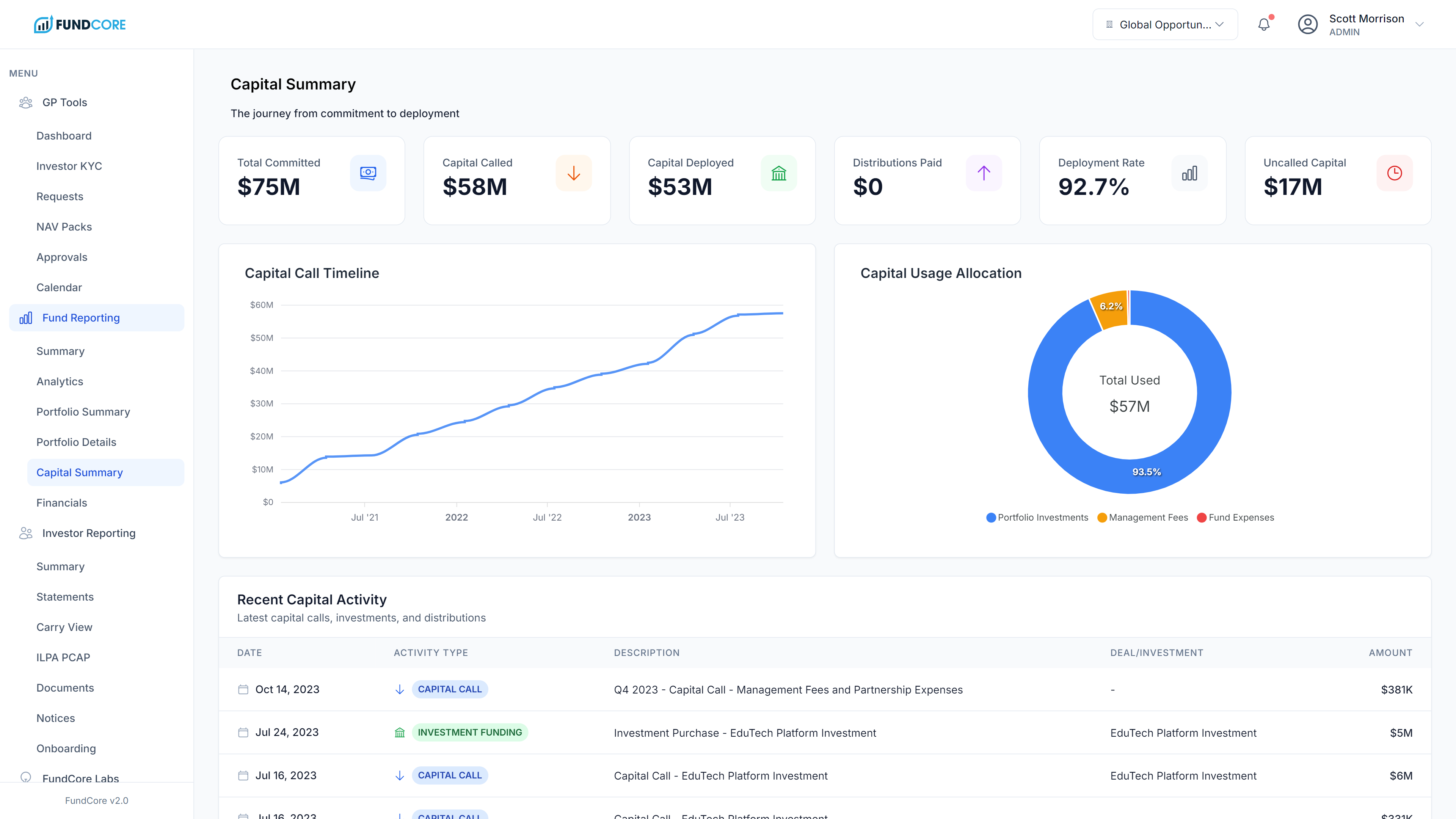Open the Carry View link
Image resolution: width=1456 pixels, height=819 pixels.
pyautogui.click(x=64, y=627)
